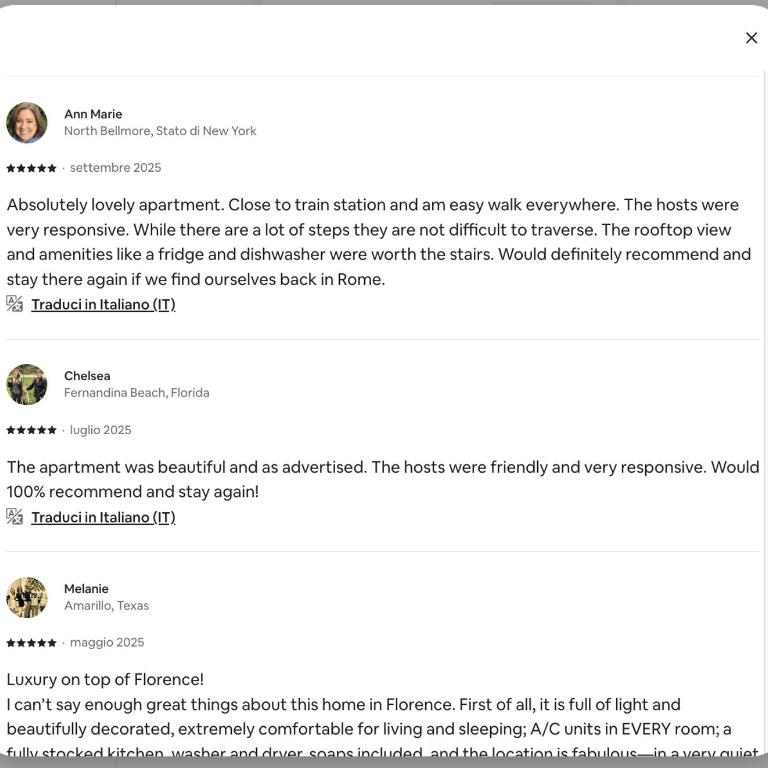Screen dimensions: 768x768
Task: Open Chelsea's profile avatar
Action: [x=27, y=384]
